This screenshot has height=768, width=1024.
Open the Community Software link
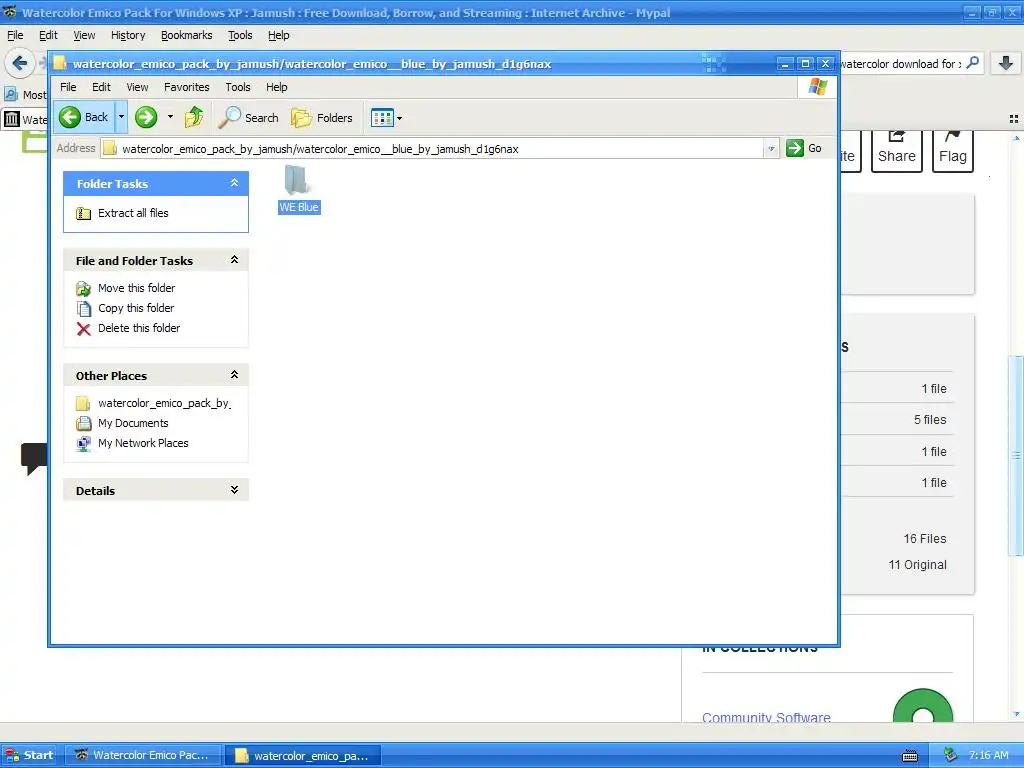(x=766, y=718)
